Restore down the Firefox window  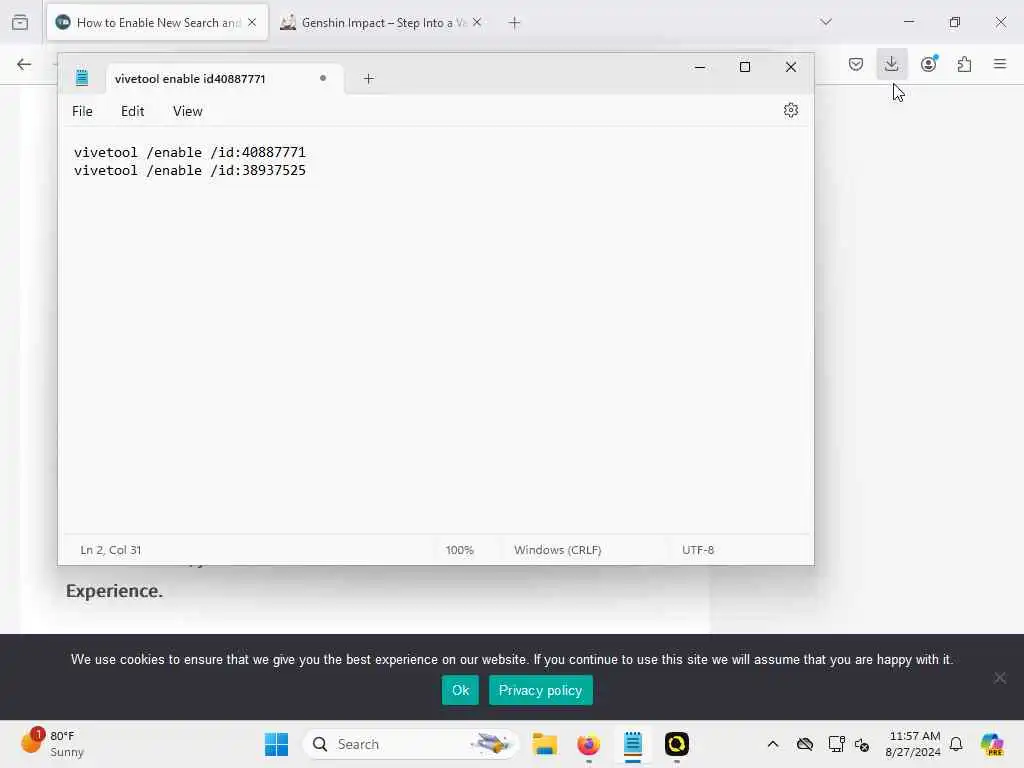coord(955,22)
